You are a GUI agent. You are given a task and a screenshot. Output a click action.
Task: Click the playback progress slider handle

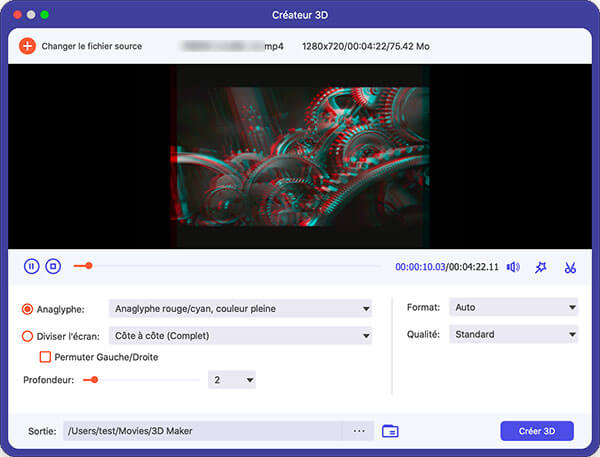(x=89, y=266)
